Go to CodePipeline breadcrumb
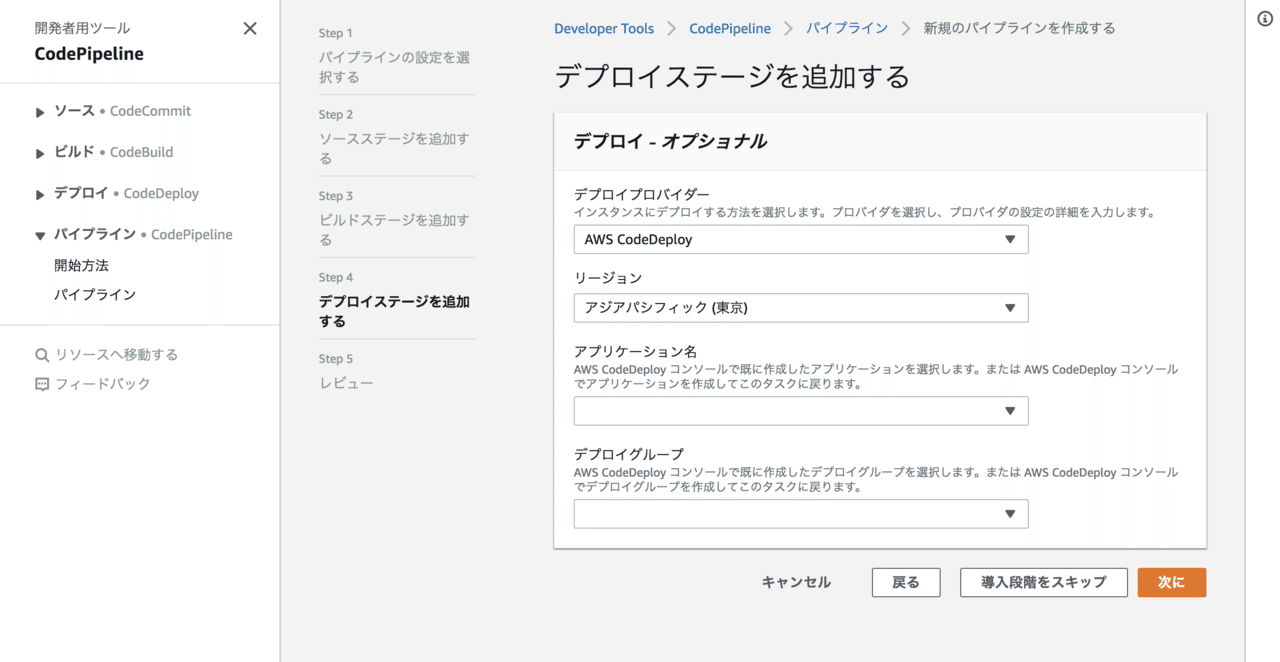Viewport: 1280px width, 662px height. coord(730,28)
